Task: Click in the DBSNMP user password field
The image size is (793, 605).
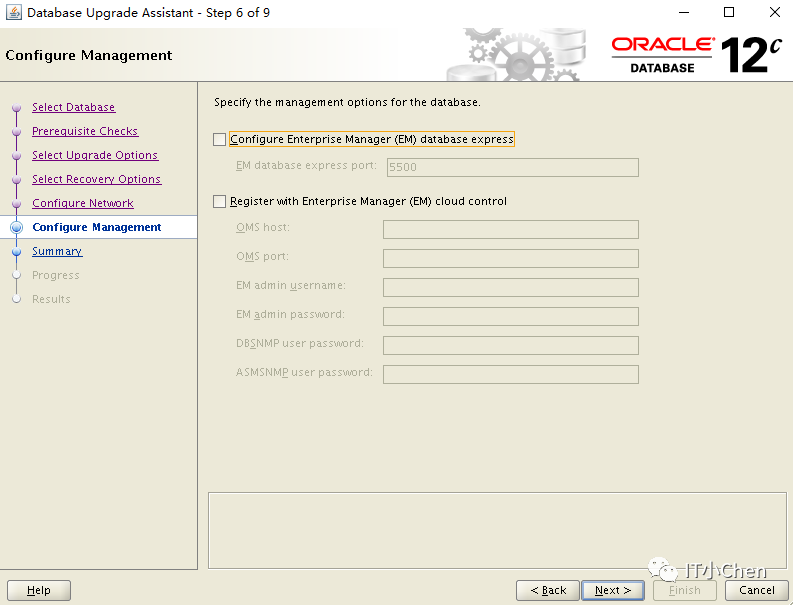Action: (x=511, y=345)
